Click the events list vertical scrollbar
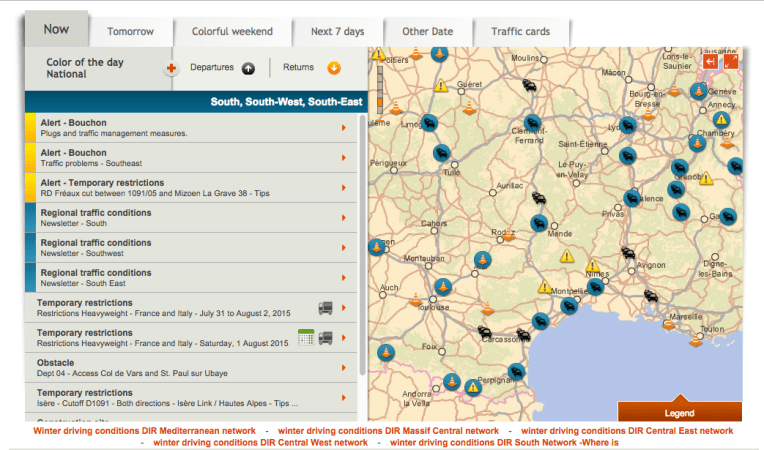This screenshot has height=450, width=764. 363,245
